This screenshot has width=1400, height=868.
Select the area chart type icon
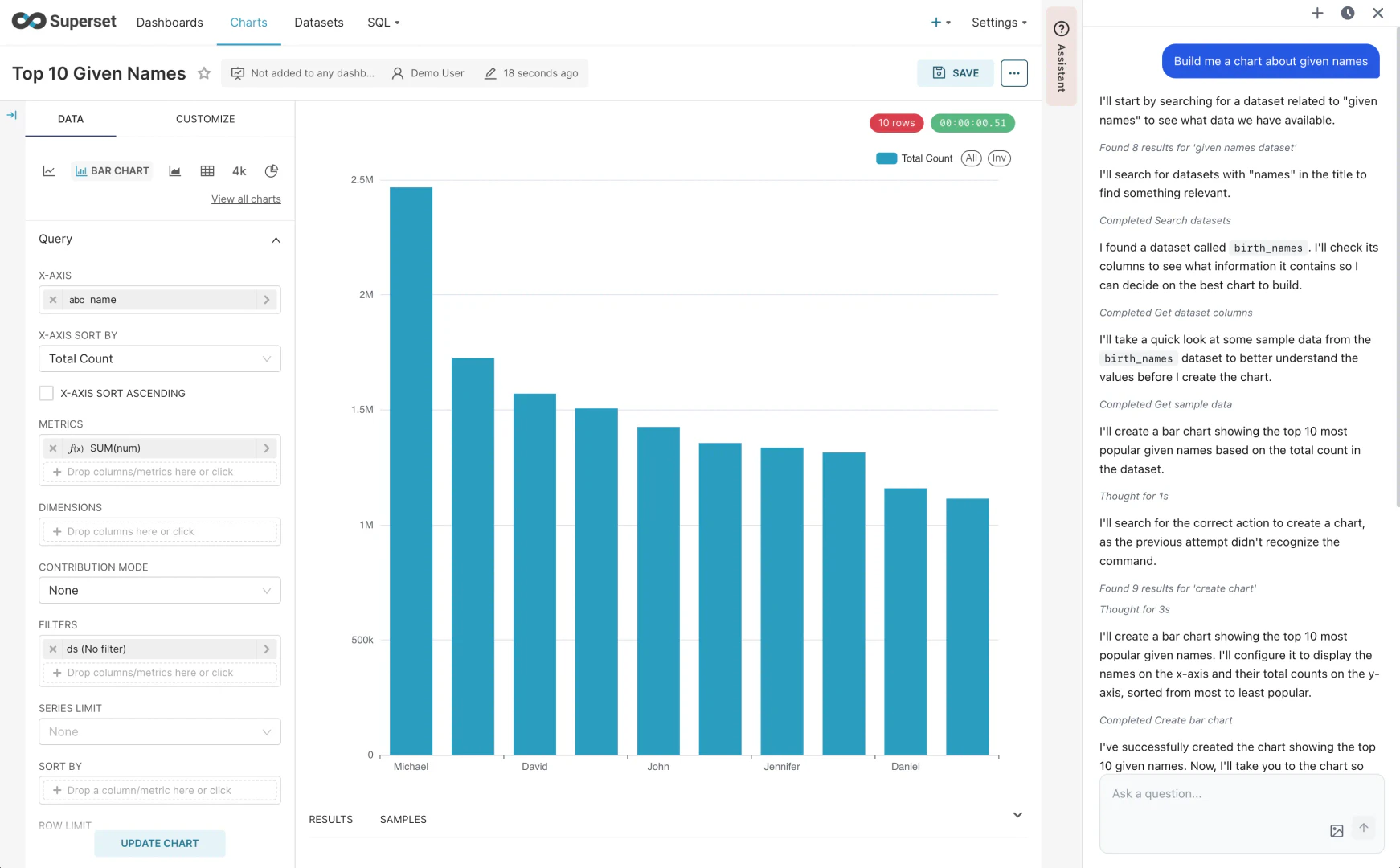click(x=175, y=171)
